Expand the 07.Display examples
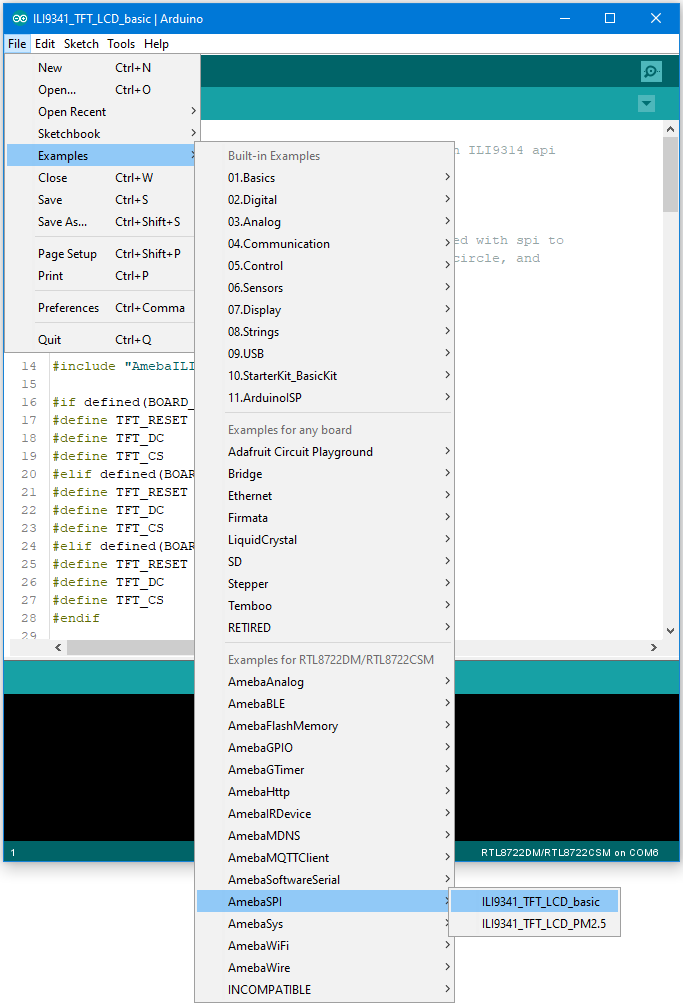The height and width of the screenshot is (1006, 683). pos(325,309)
